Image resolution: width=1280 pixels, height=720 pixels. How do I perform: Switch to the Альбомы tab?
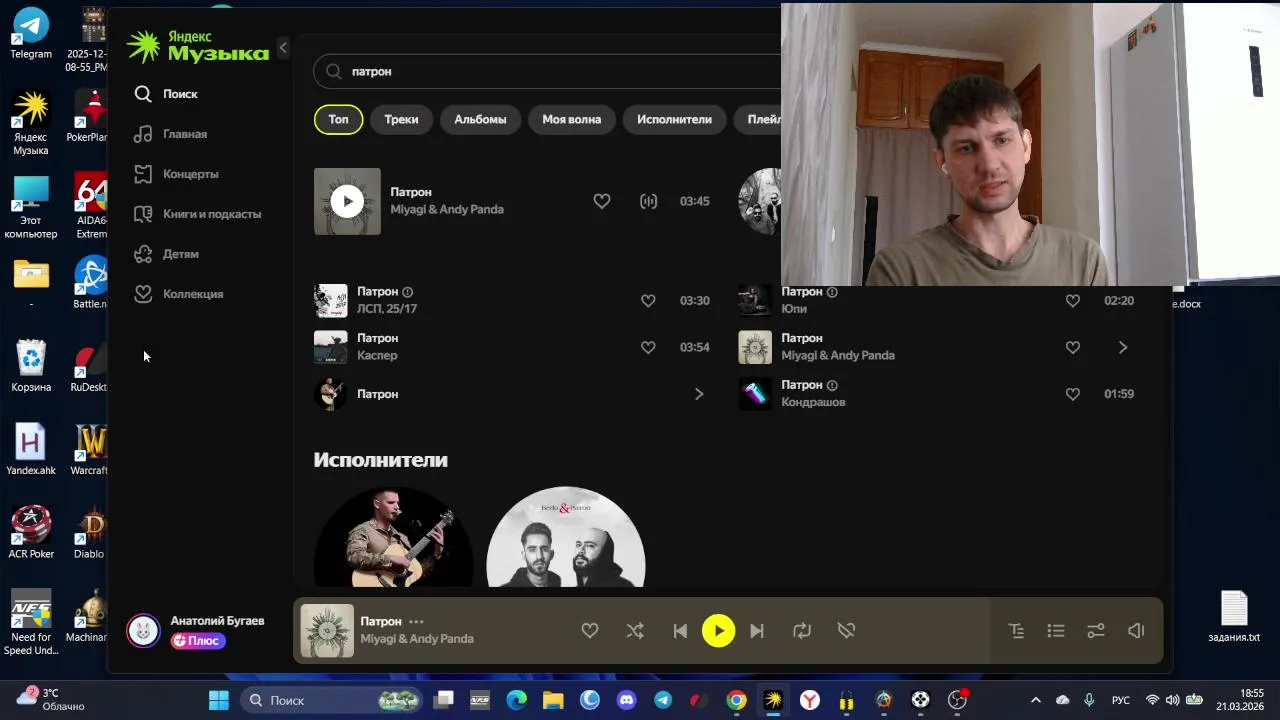coord(480,119)
